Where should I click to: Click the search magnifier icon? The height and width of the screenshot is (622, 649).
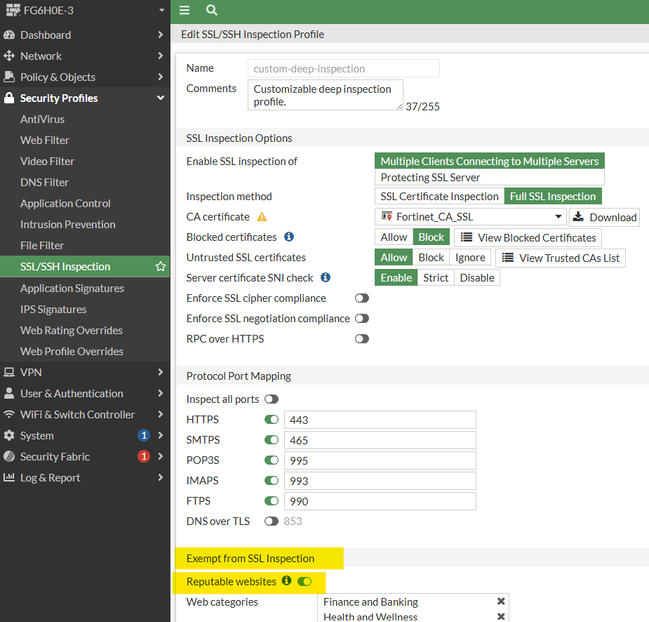tap(212, 10)
